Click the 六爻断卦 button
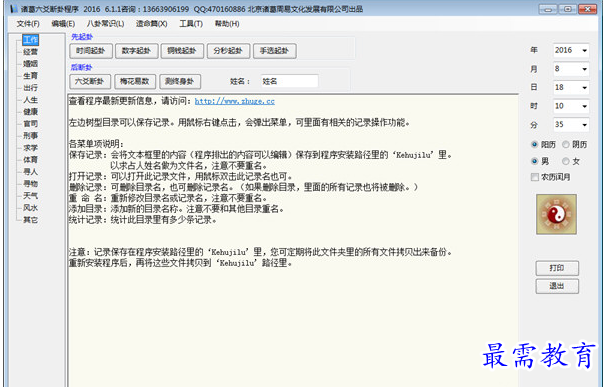 [x=90, y=81]
